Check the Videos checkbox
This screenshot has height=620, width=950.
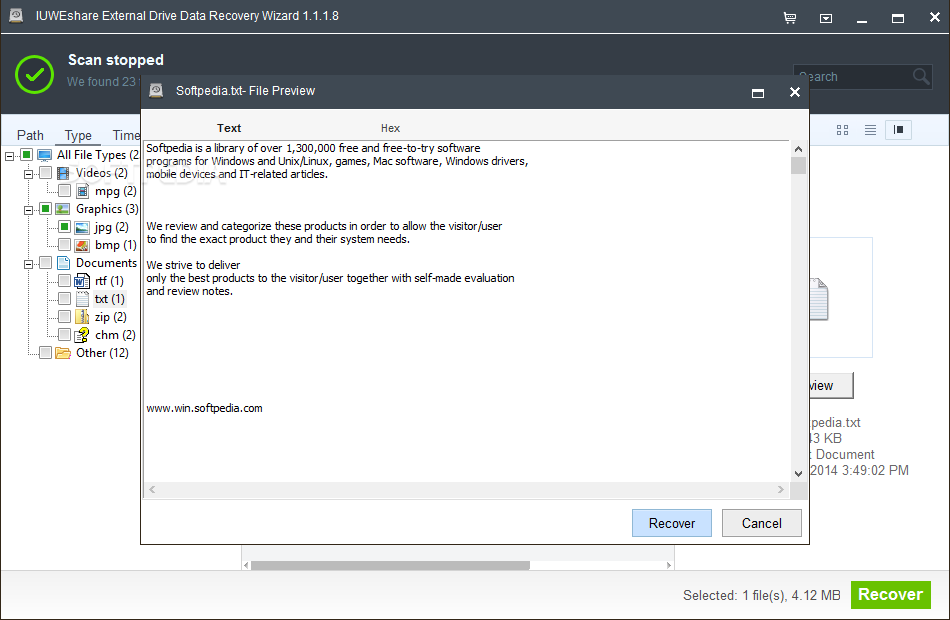click(x=45, y=173)
